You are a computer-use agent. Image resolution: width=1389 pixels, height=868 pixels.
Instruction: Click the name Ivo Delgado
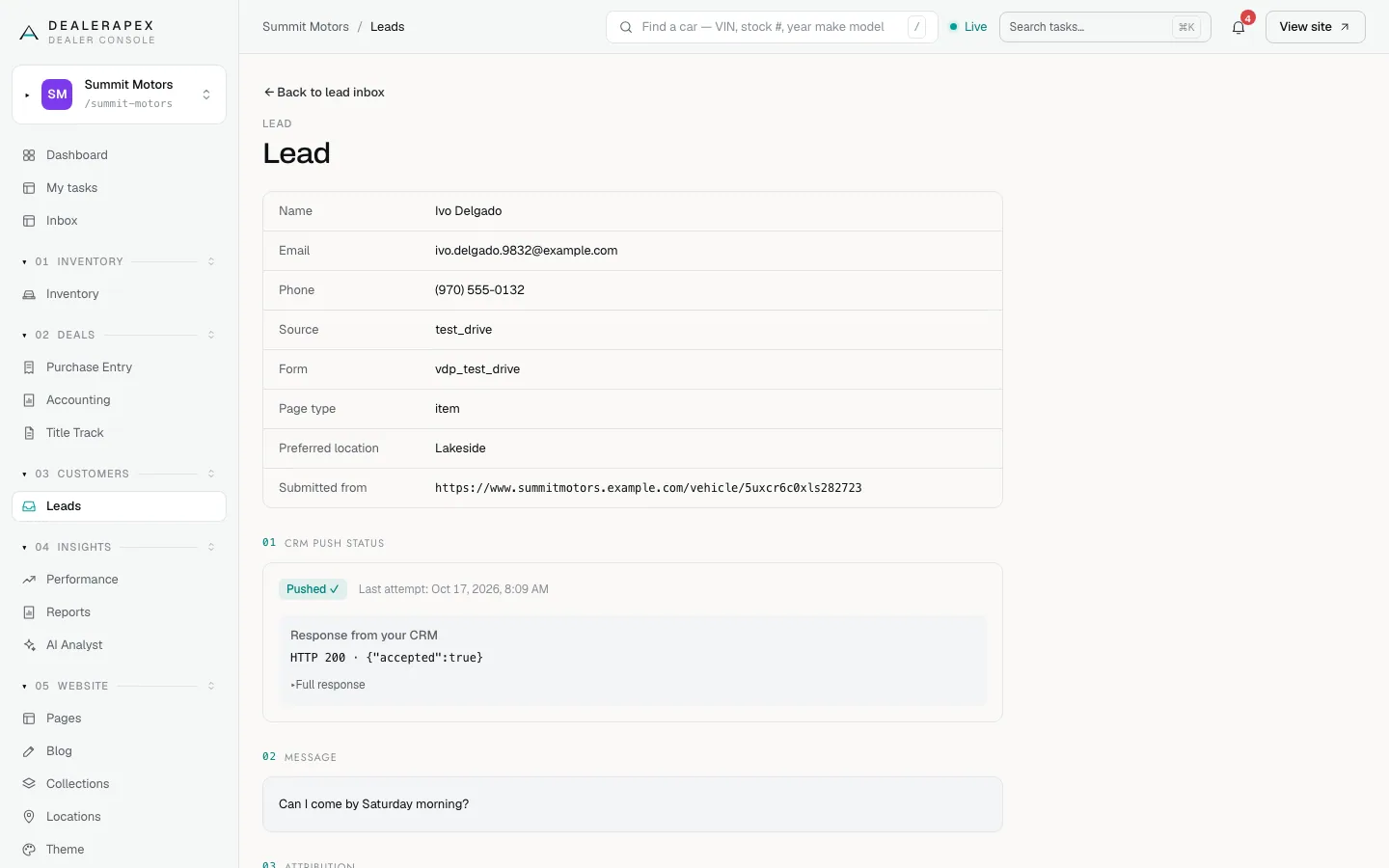coord(468,211)
